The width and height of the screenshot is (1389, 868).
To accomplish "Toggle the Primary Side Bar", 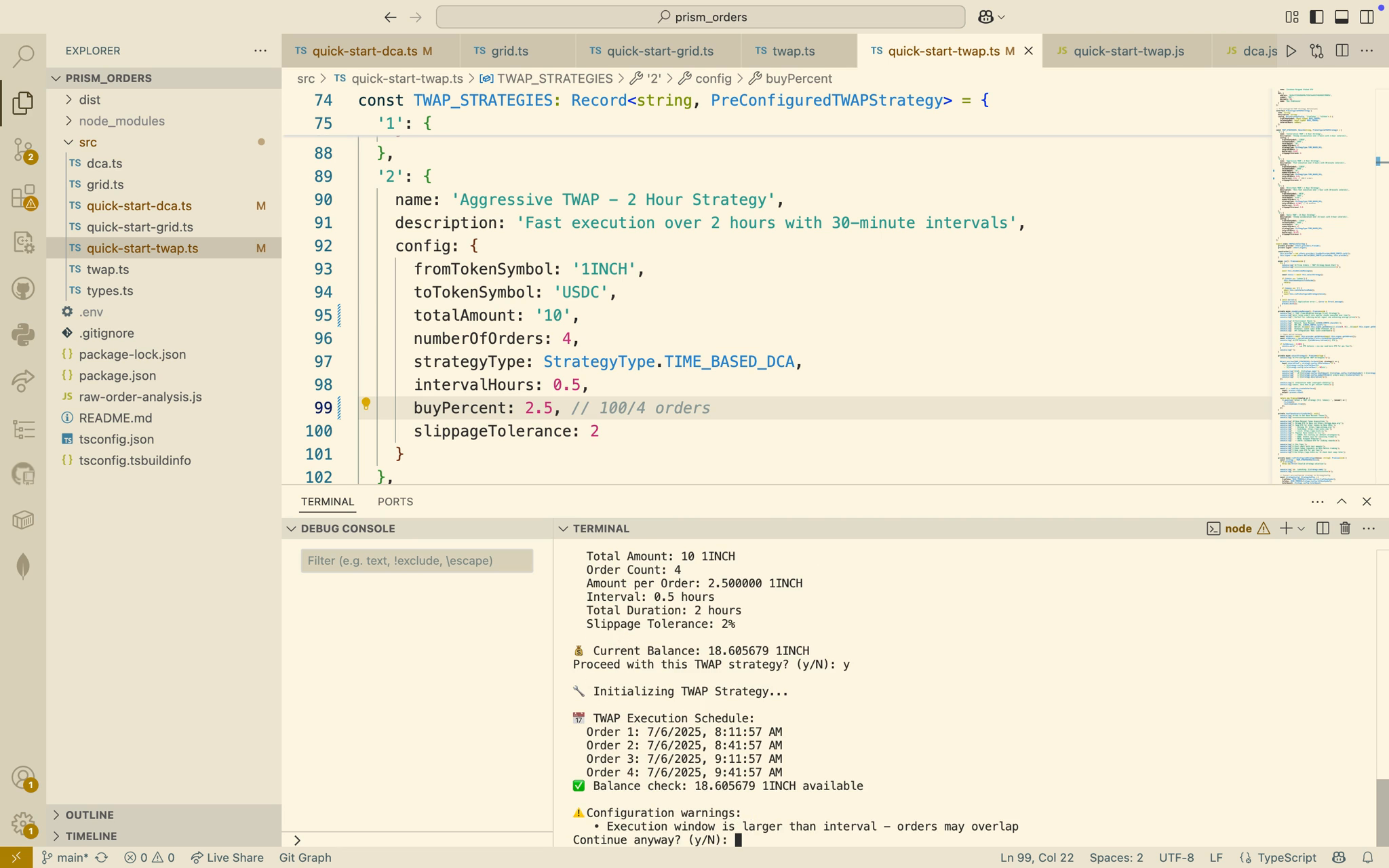I will tap(1316, 17).
